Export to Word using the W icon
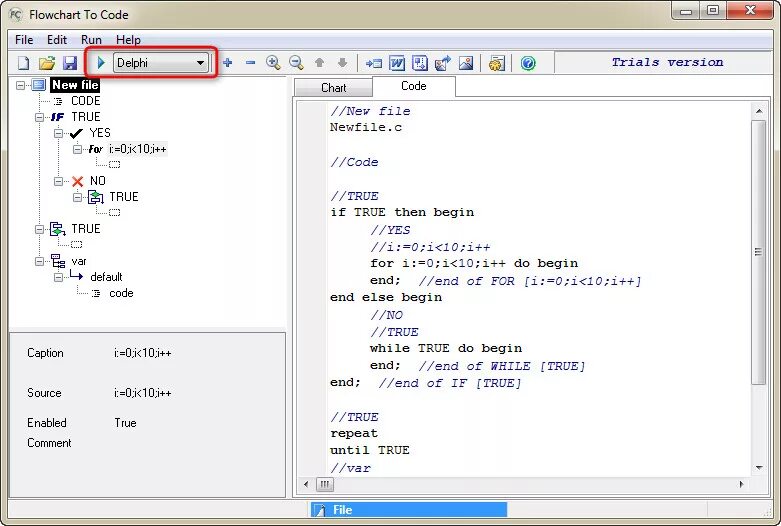This screenshot has height=526, width=781. coord(397,63)
